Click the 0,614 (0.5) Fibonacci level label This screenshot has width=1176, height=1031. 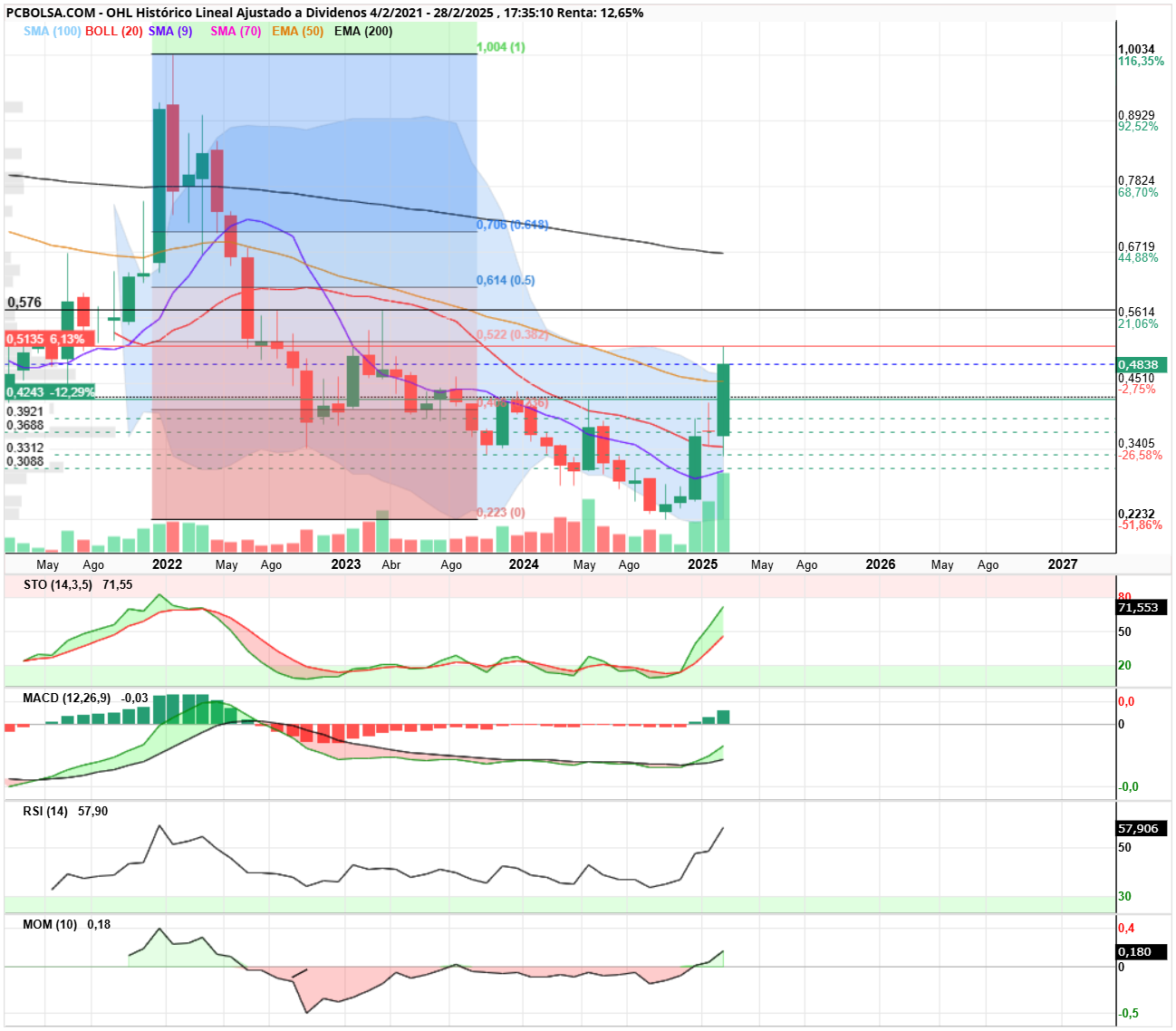(506, 281)
